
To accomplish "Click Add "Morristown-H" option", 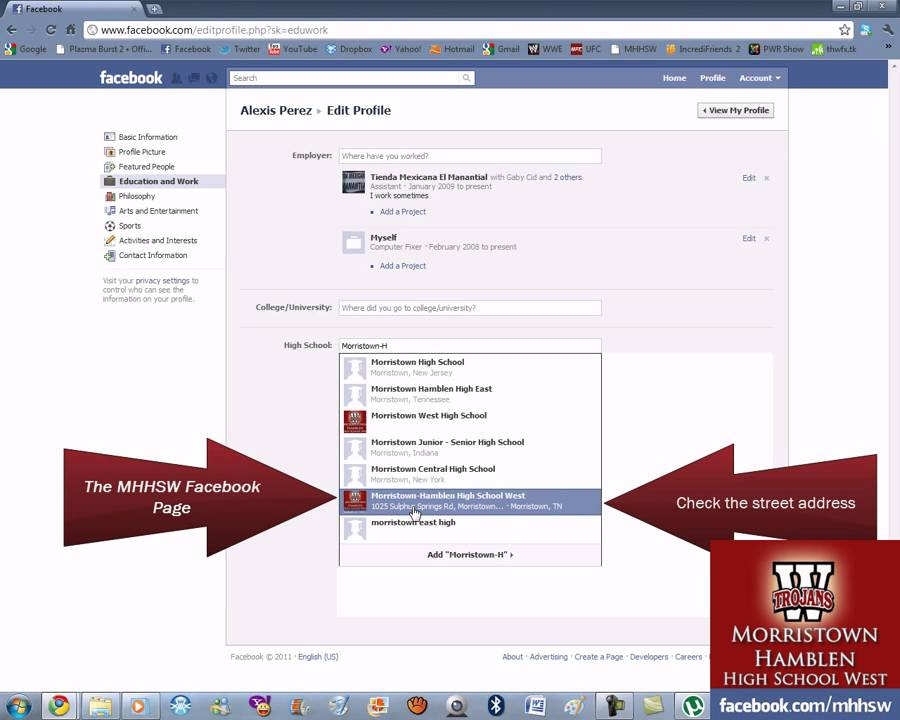I will 470,555.
